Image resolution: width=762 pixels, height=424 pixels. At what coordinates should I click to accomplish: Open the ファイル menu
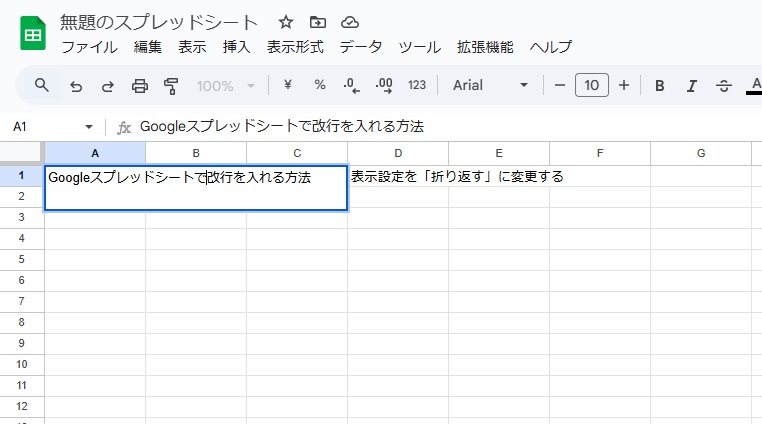tap(89, 47)
